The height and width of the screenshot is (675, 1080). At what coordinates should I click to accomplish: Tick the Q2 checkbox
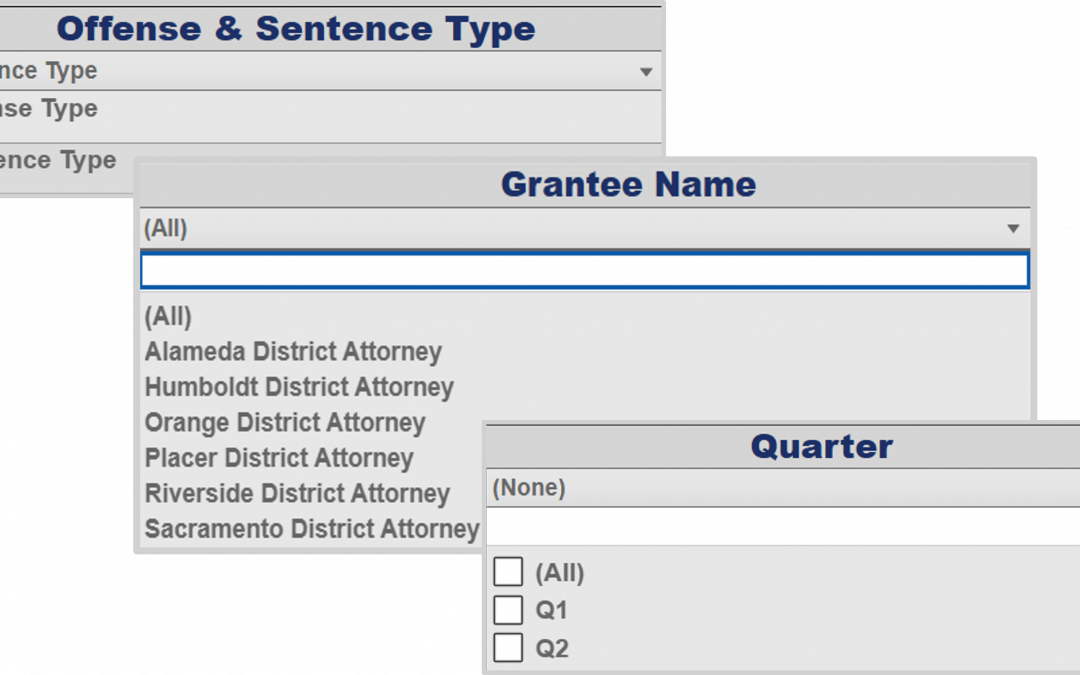(x=508, y=648)
